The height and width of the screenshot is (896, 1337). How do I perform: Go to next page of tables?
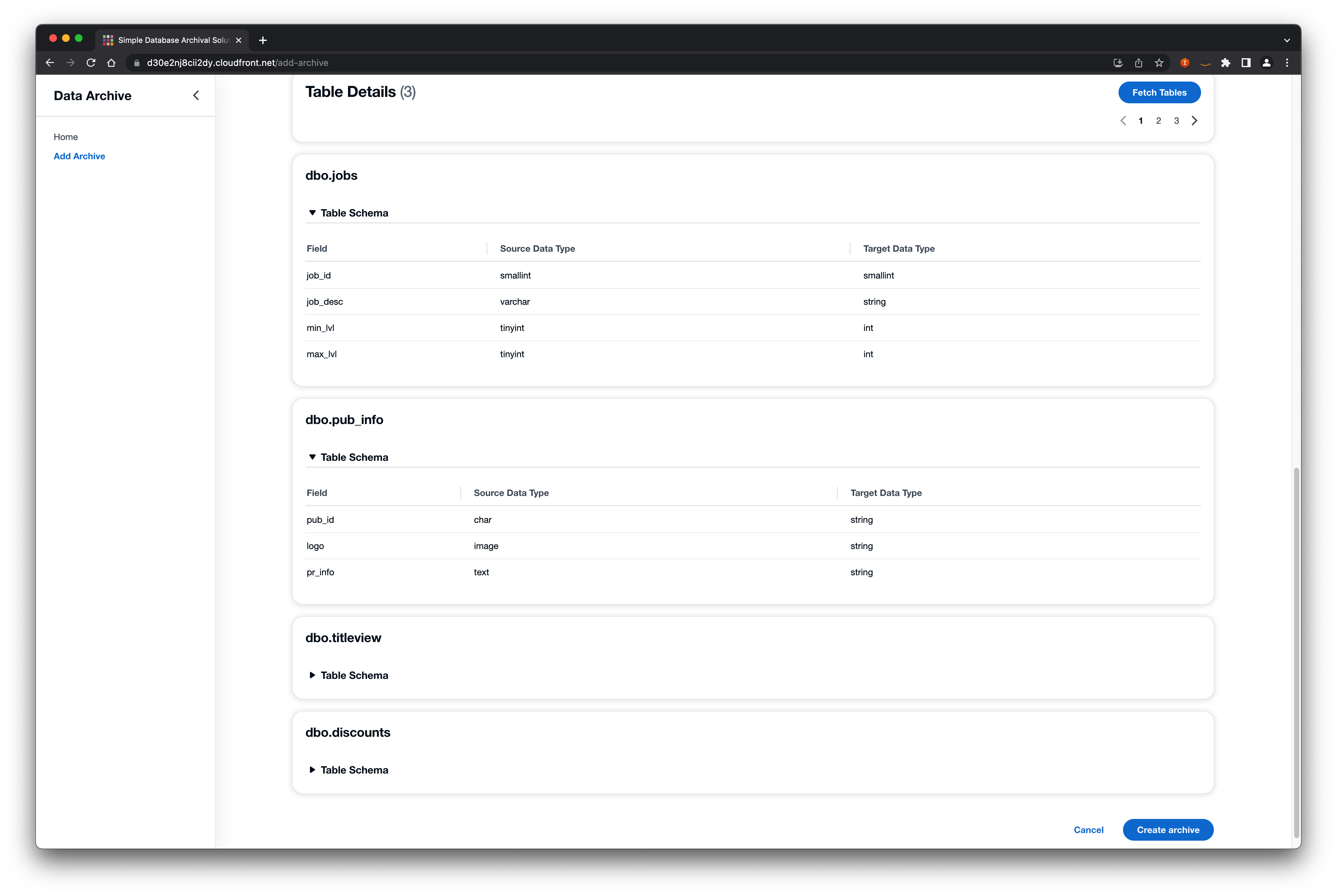pyautogui.click(x=1195, y=121)
